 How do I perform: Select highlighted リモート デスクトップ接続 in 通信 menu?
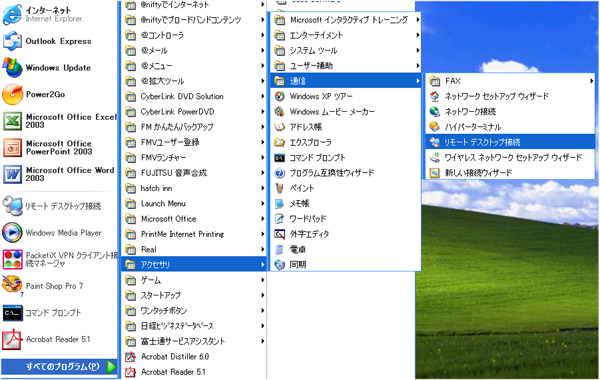click(510, 142)
